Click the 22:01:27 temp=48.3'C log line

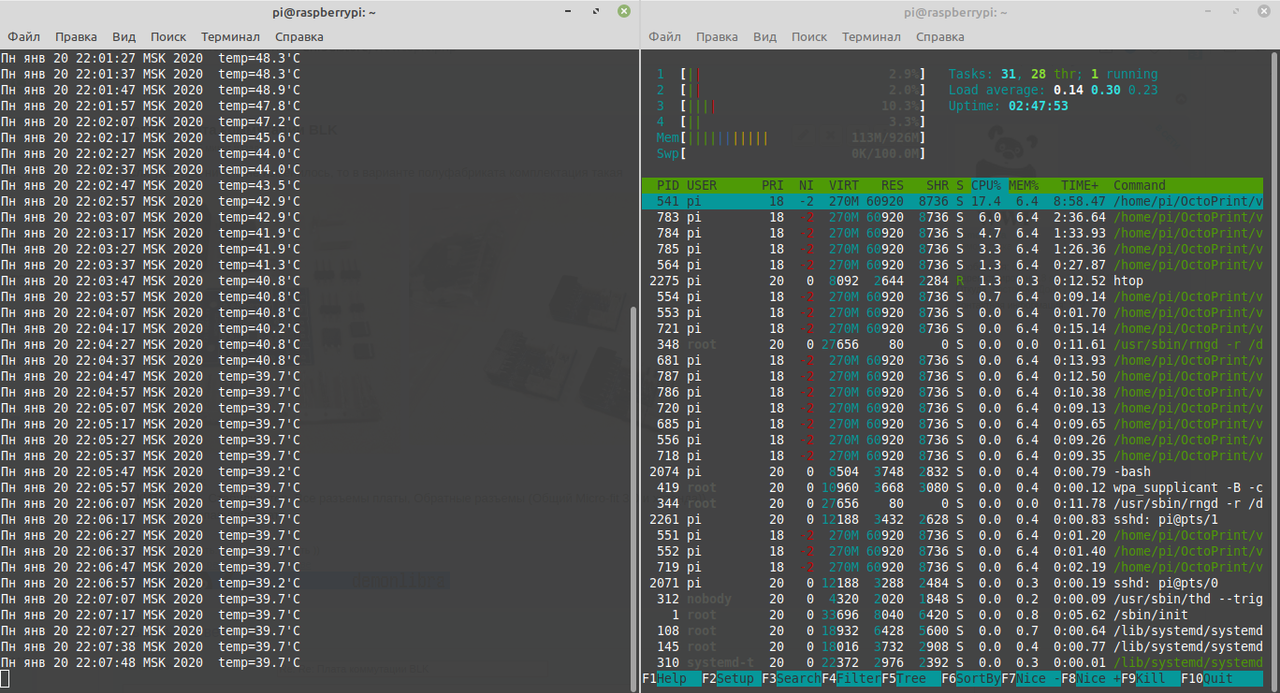(151, 58)
